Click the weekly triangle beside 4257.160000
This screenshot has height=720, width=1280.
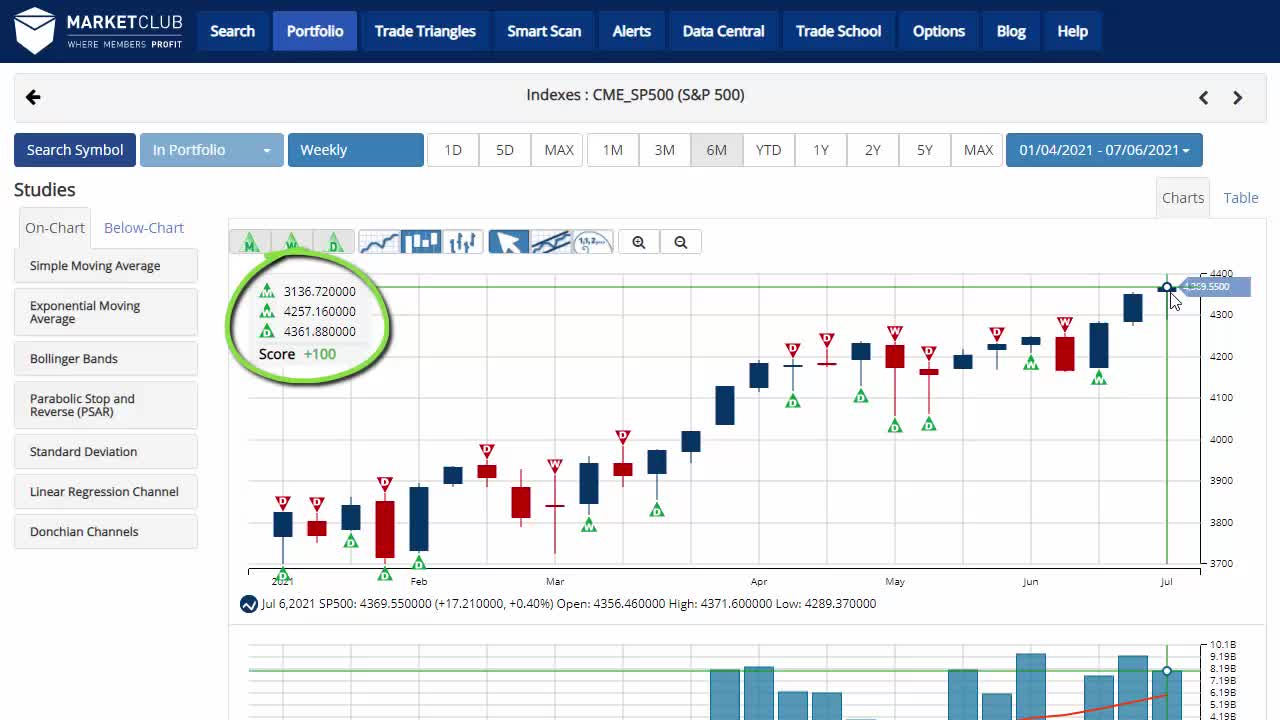267,311
